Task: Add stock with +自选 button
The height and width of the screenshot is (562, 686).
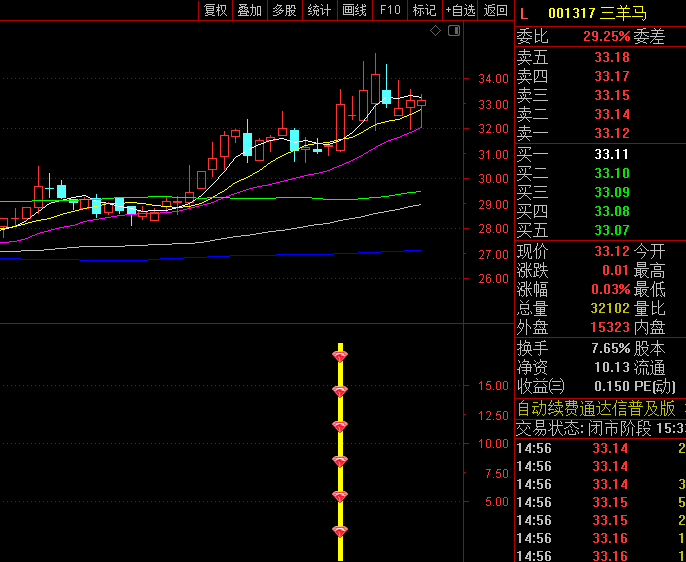Action: point(461,10)
